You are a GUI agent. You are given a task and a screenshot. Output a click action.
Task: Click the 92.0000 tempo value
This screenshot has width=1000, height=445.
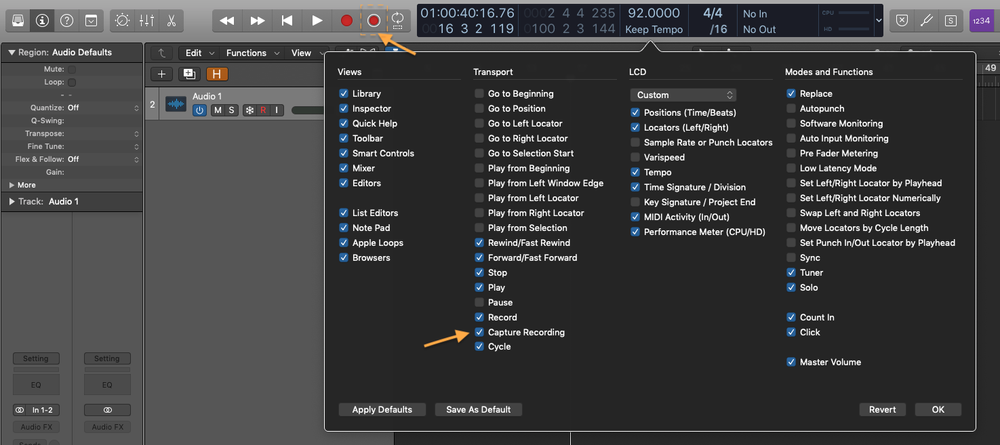pyautogui.click(x=654, y=13)
